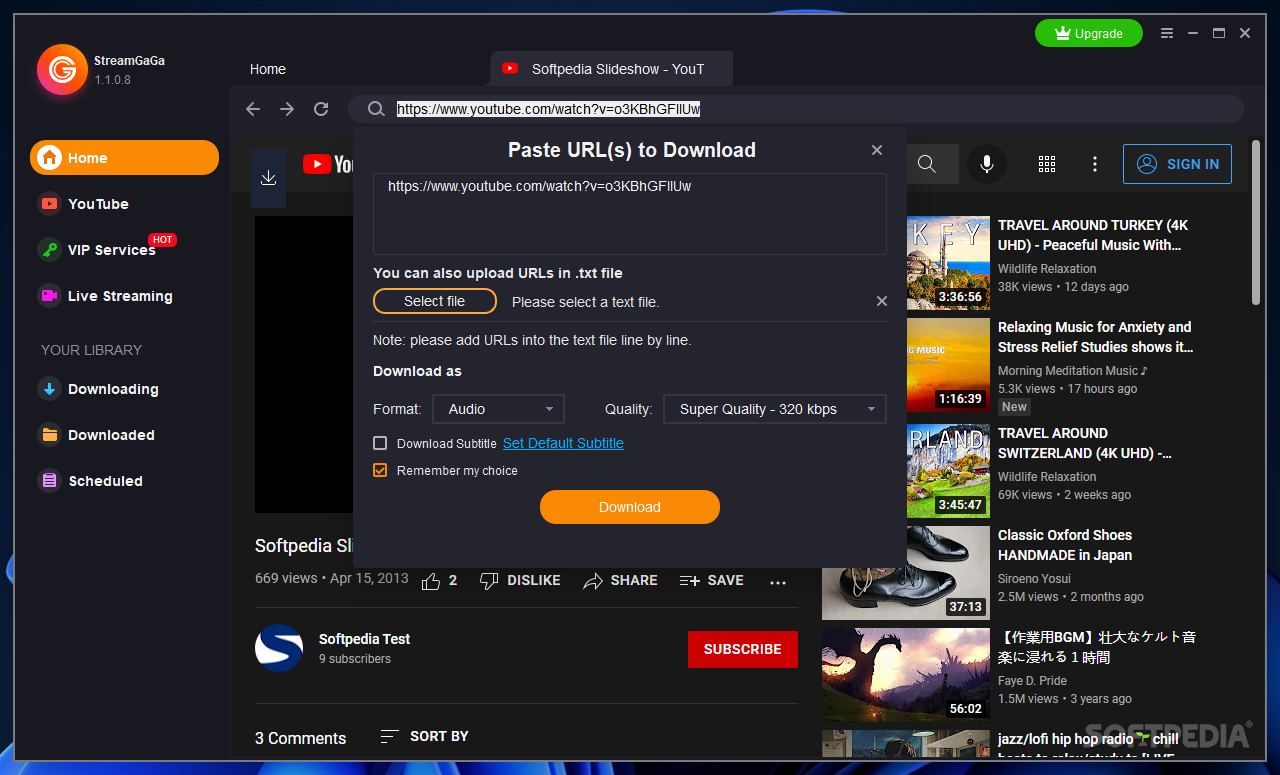Open Home in the sidebar
This screenshot has width=1280, height=775.
tap(124, 158)
